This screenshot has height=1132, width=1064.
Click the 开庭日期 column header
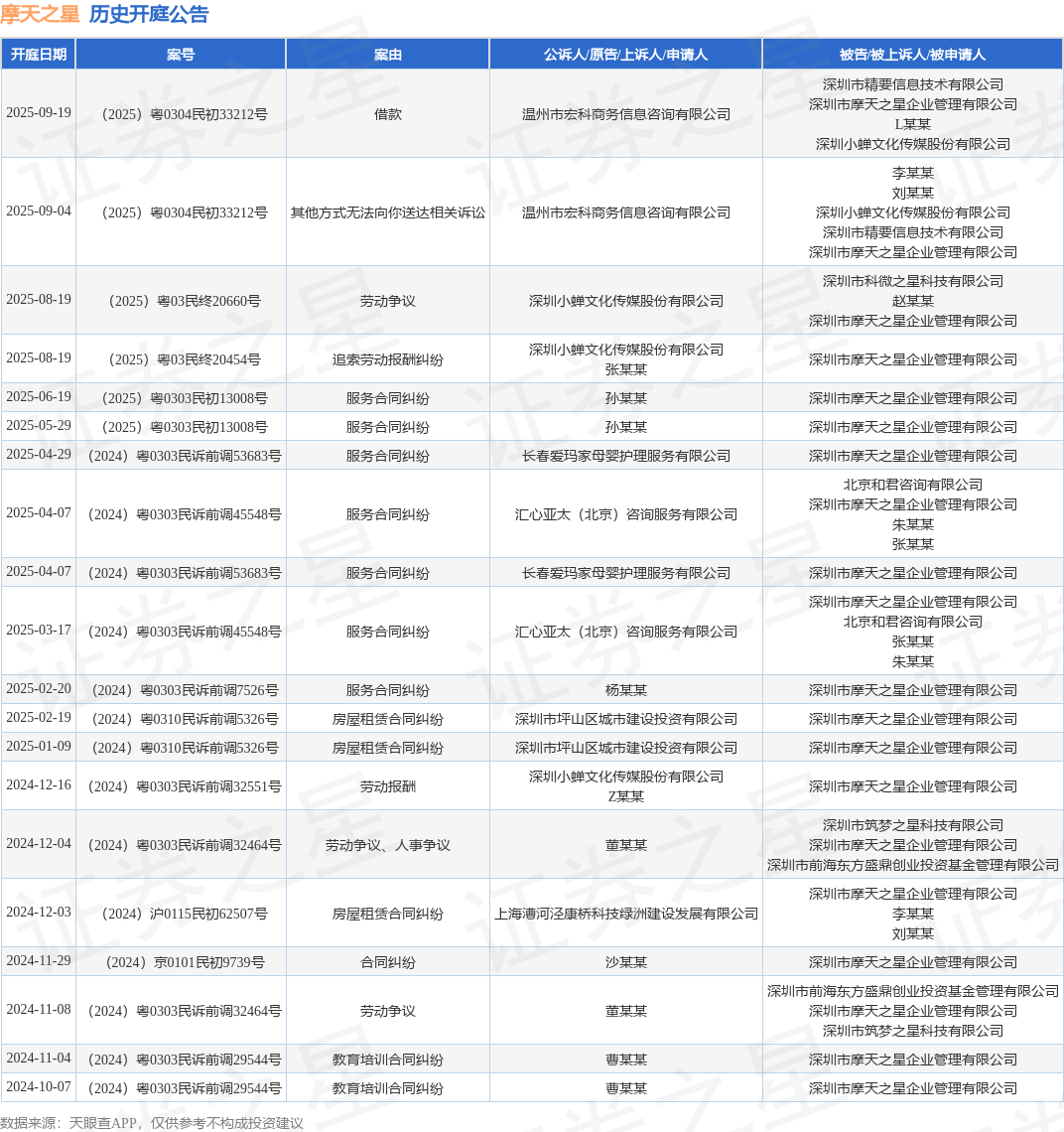39,55
